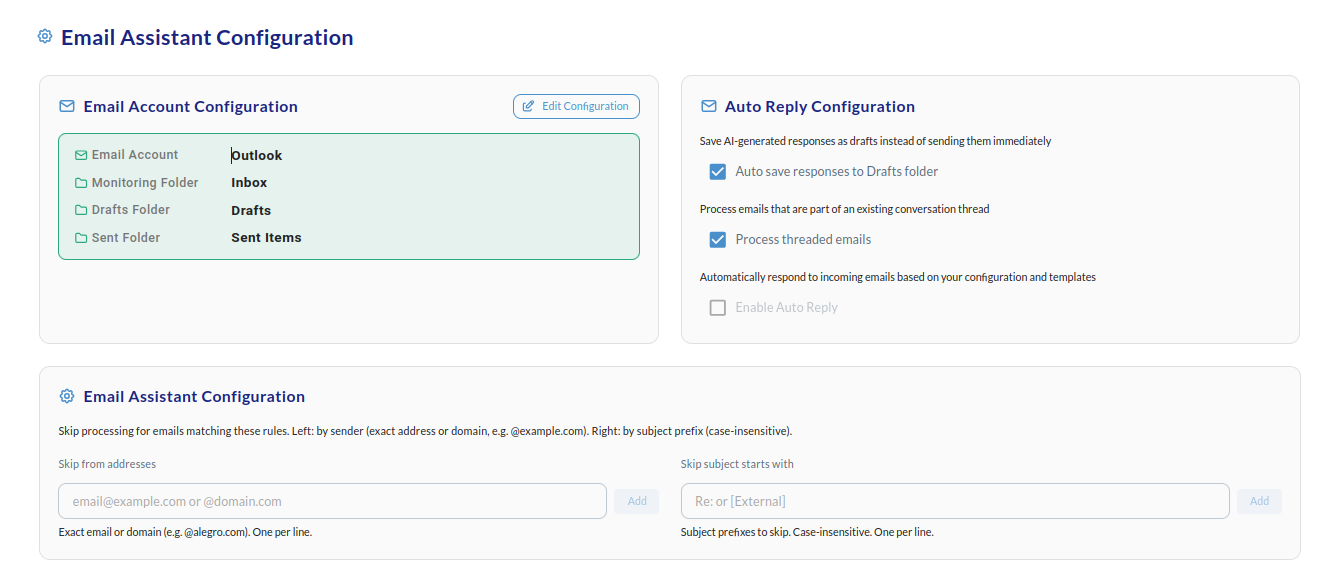Click the gear icon in lower Email Assistant Configuration panel
This screenshot has width=1328, height=578.
(67, 396)
